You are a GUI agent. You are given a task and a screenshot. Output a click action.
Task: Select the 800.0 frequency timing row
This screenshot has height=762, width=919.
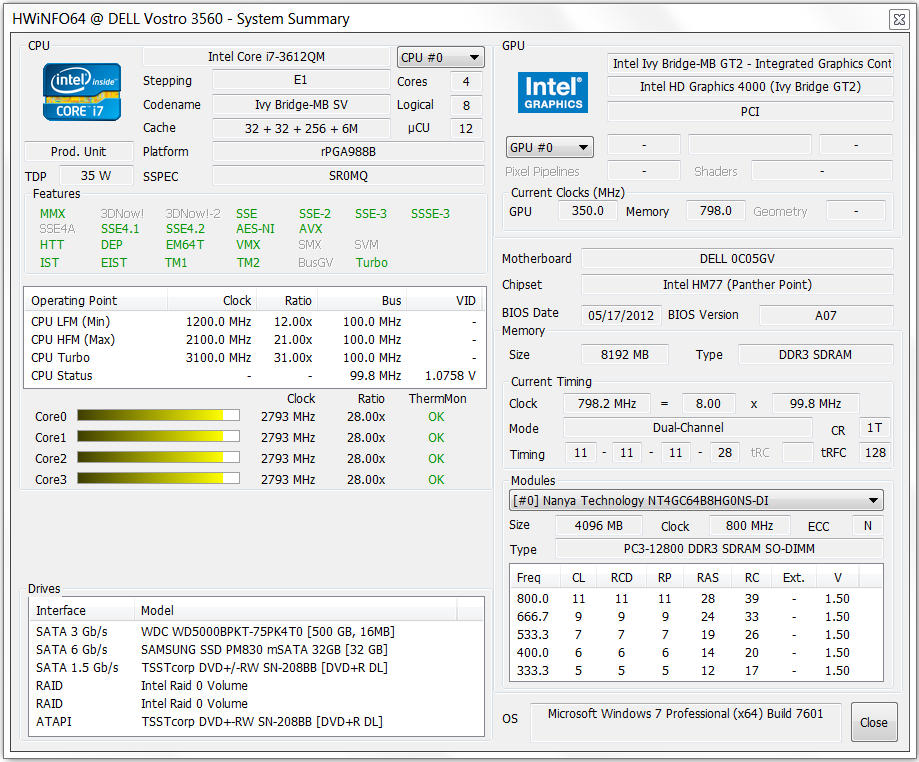(696, 598)
